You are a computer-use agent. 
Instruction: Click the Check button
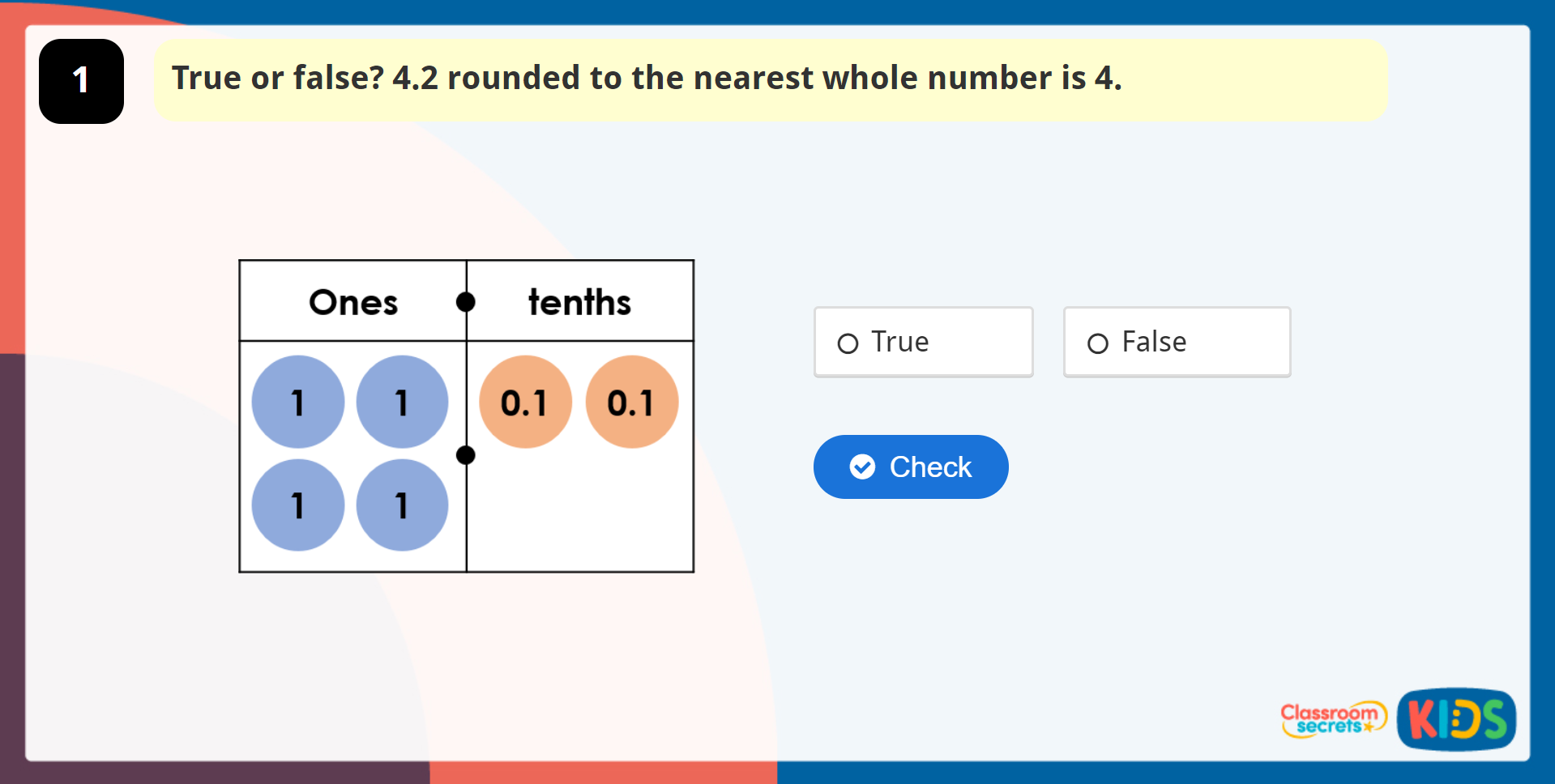[x=910, y=467]
